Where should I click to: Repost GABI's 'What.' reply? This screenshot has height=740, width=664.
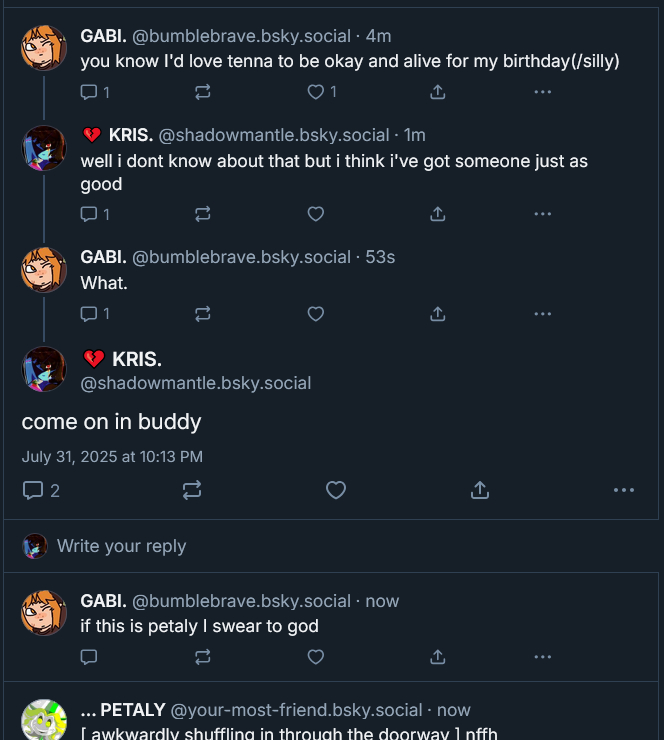pos(202,314)
